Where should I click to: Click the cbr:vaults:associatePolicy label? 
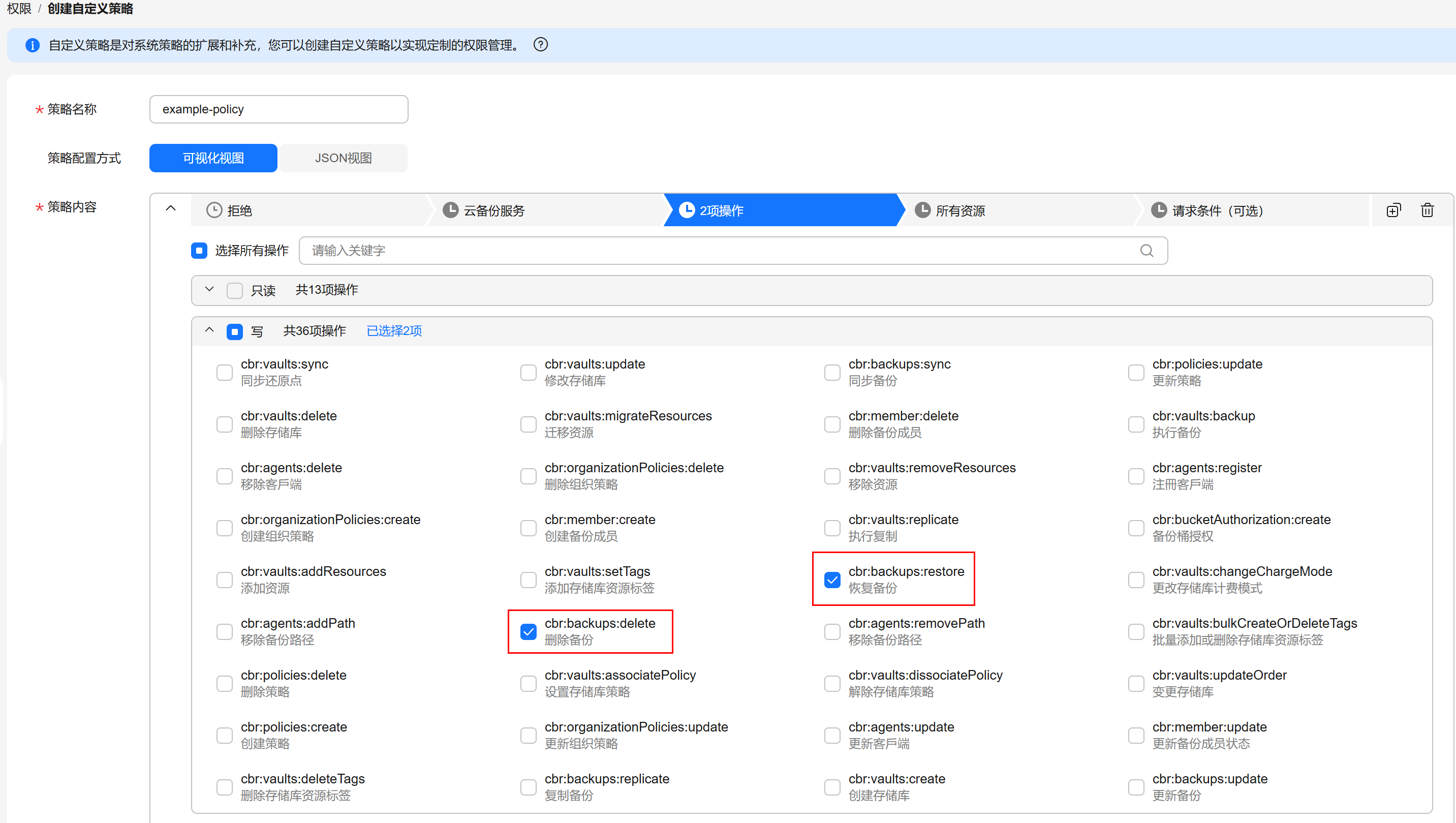coord(620,675)
